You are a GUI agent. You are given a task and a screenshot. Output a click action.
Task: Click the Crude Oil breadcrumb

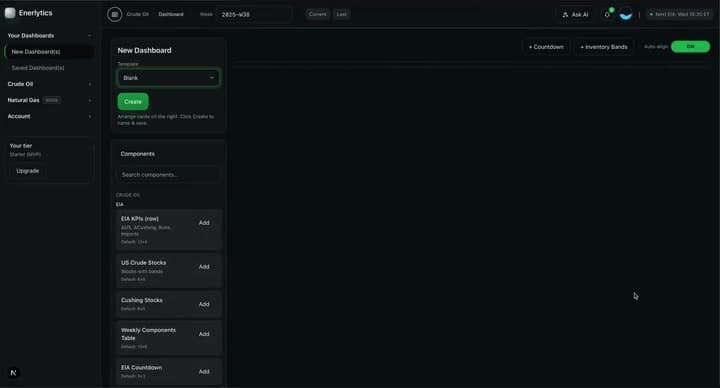137,14
